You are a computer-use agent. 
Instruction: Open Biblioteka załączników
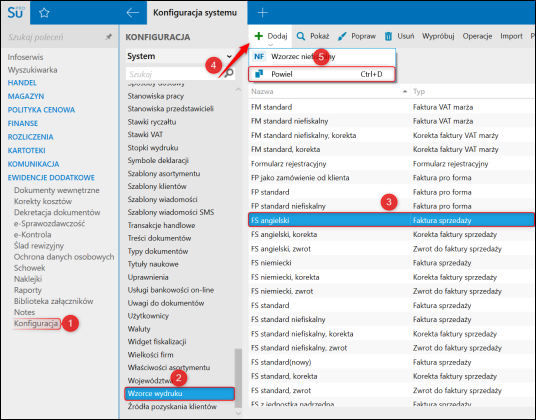(54, 301)
